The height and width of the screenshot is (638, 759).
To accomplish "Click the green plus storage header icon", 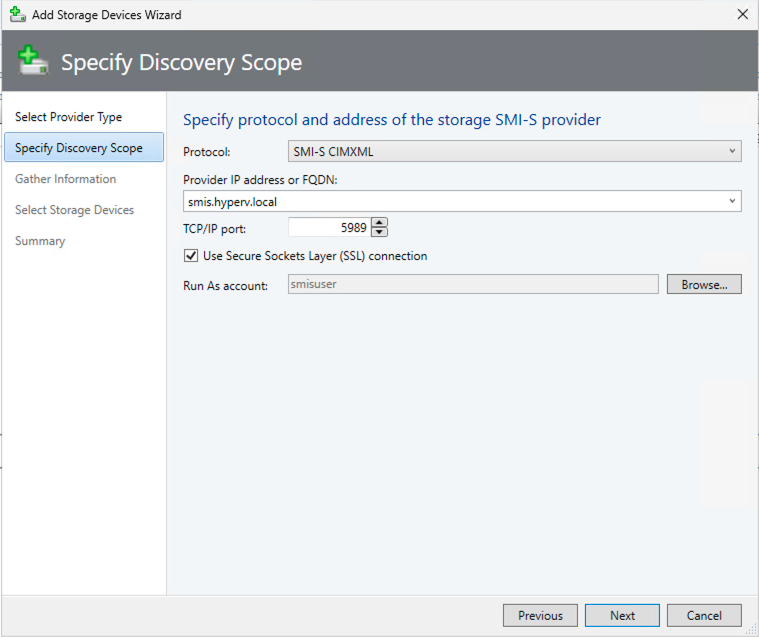I will (33, 61).
